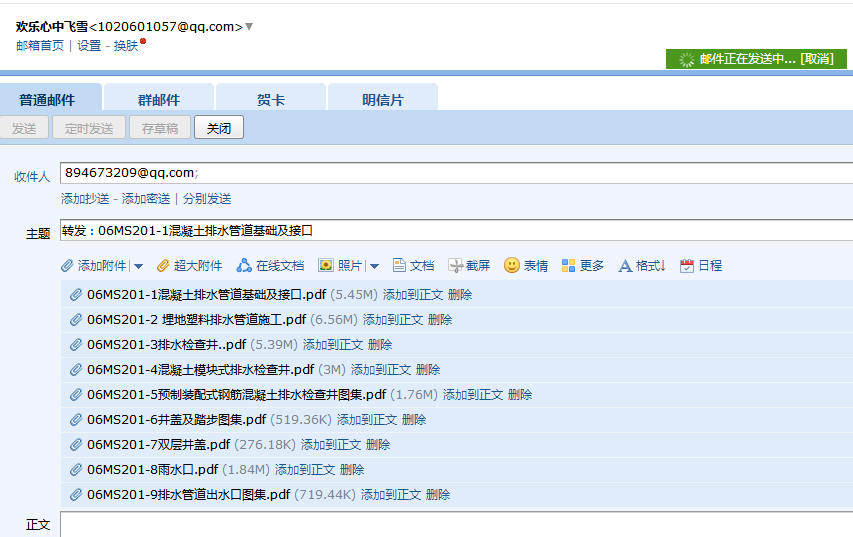Delete the 06MS201-4混凝土模块式排水检查井.pdf attachment
Image resolution: width=853 pixels, height=537 pixels.
coord(428,370)
